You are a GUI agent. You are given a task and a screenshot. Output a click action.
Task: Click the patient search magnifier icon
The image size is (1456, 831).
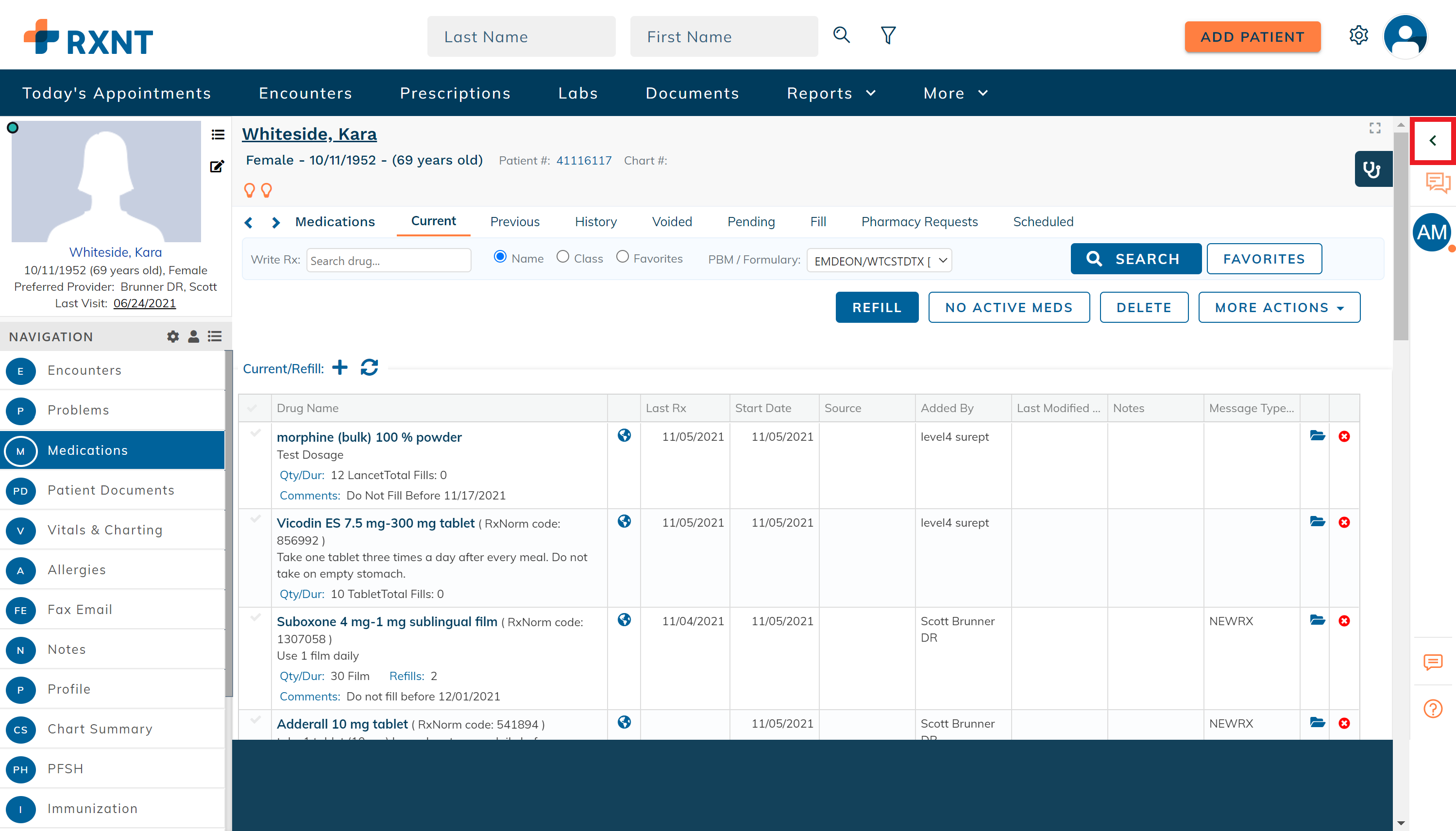pyautogui.click(x=841, y=35)
